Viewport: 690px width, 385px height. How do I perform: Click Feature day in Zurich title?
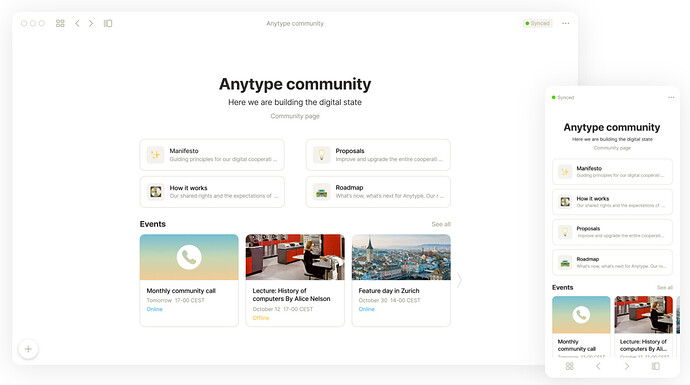(389, 291)
